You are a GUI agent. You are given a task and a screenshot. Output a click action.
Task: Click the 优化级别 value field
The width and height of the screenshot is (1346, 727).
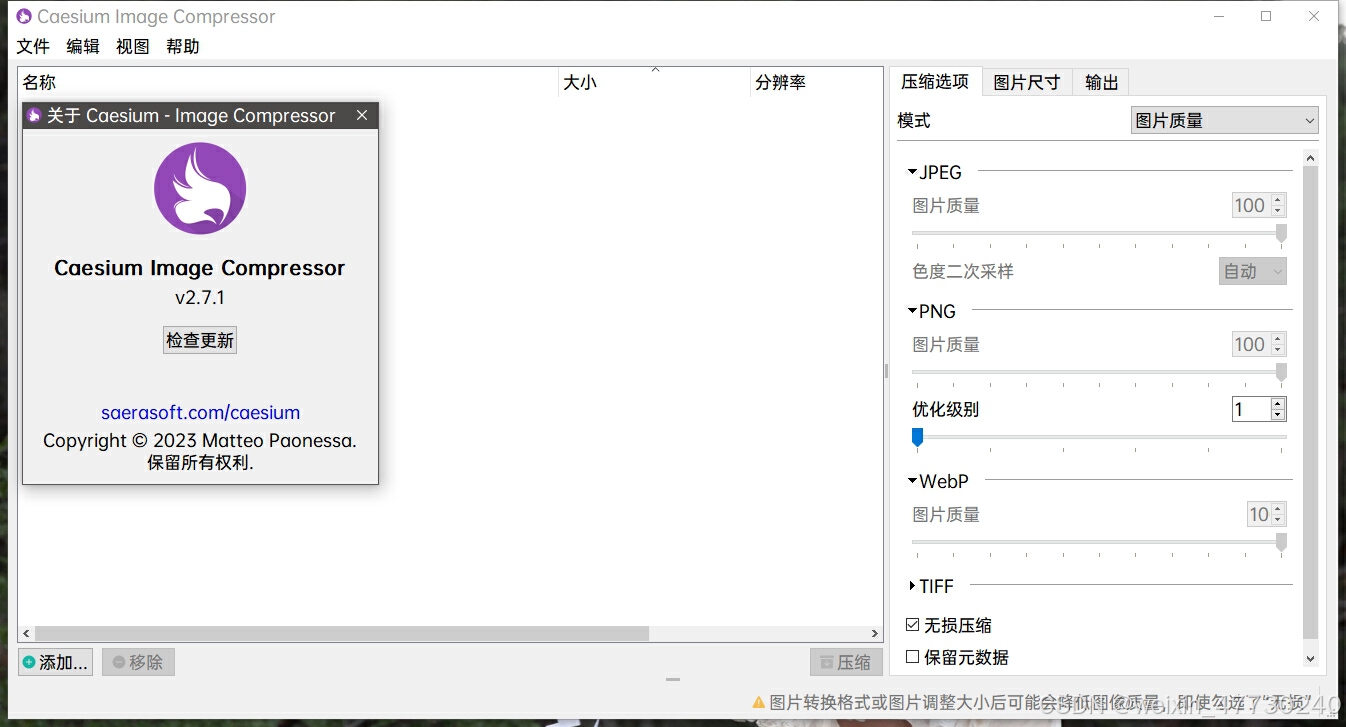[x=1251, y=409]
